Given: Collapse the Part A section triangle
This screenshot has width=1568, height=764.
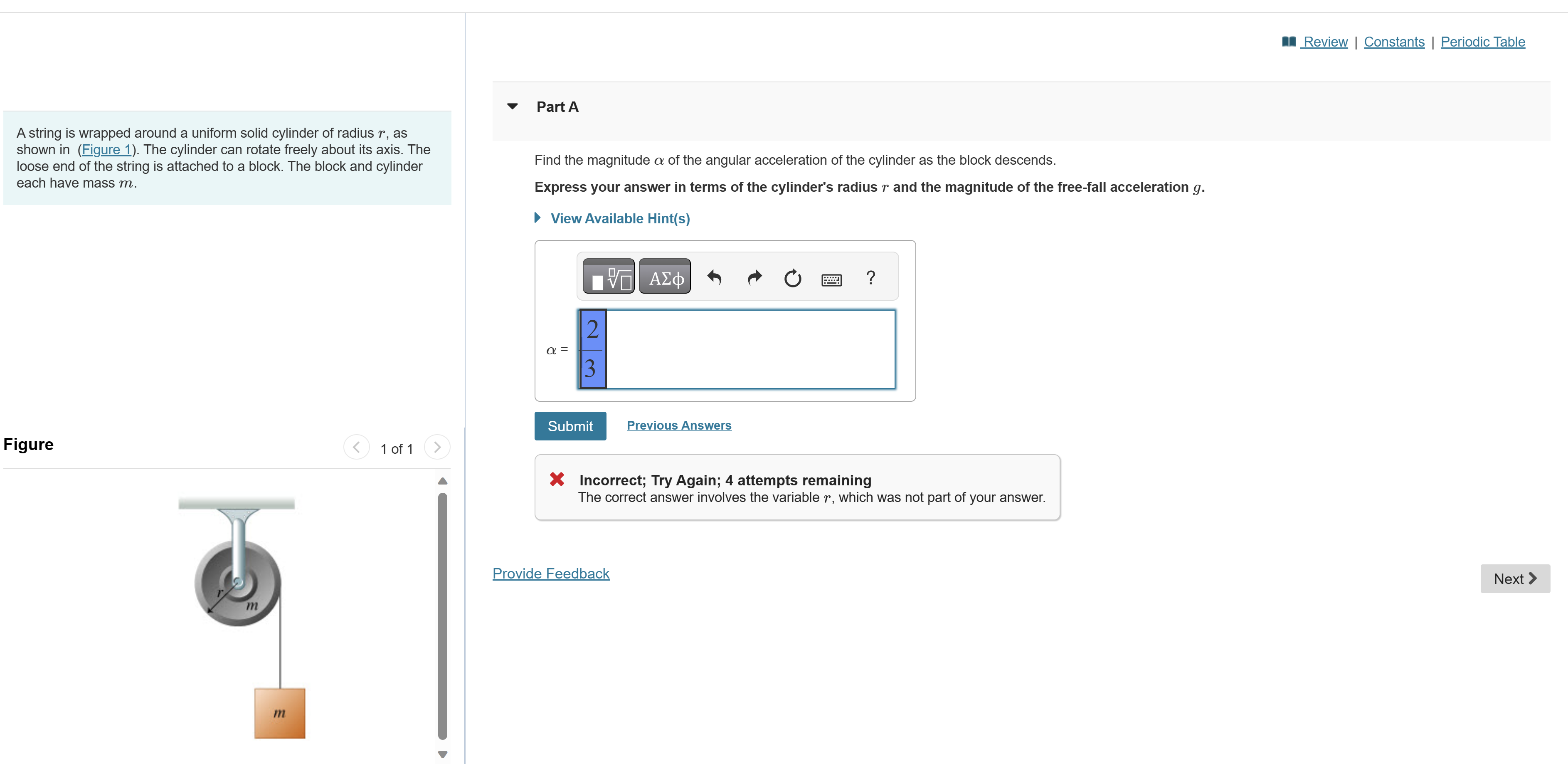Looking at the screenshot, I should point(513,106).
